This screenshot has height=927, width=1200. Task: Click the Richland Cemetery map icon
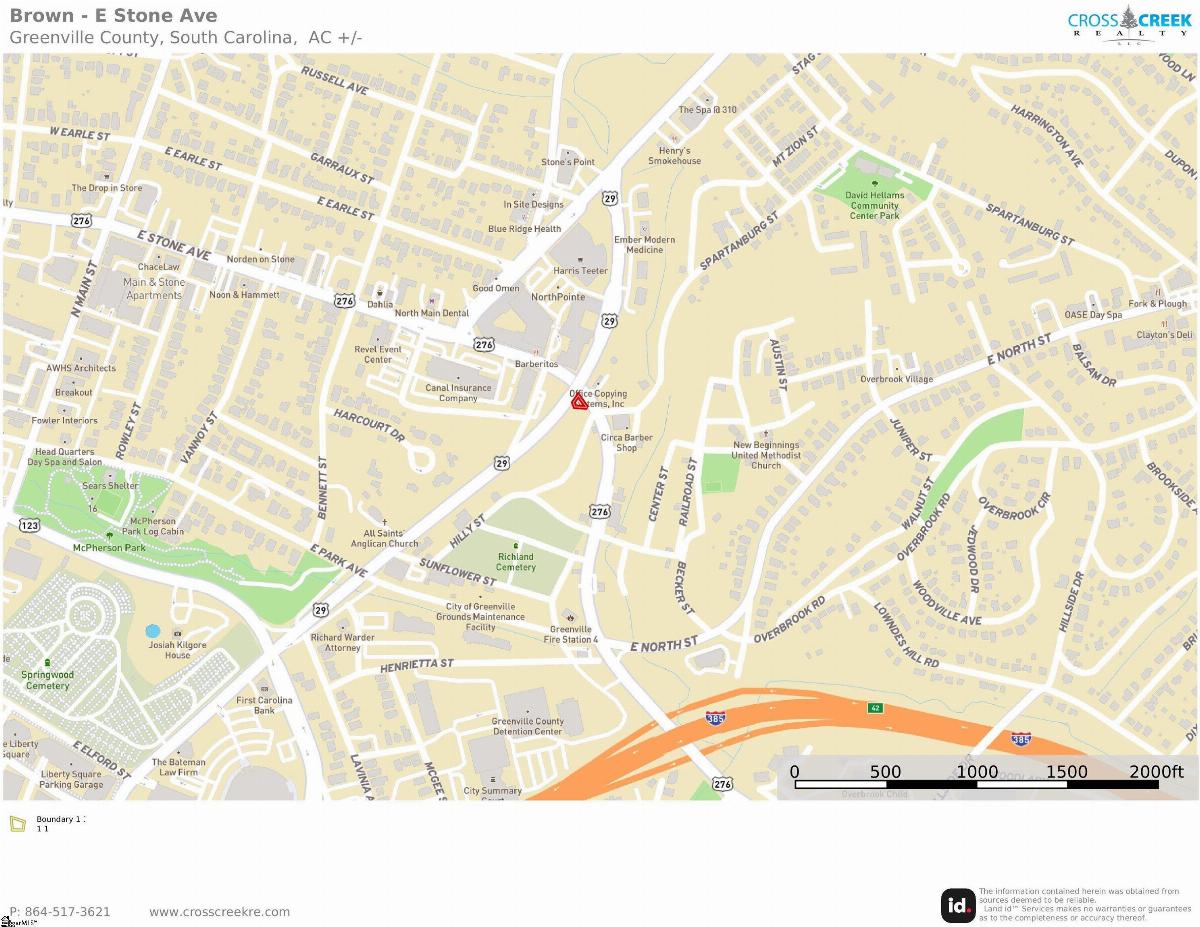pos(516,545)
